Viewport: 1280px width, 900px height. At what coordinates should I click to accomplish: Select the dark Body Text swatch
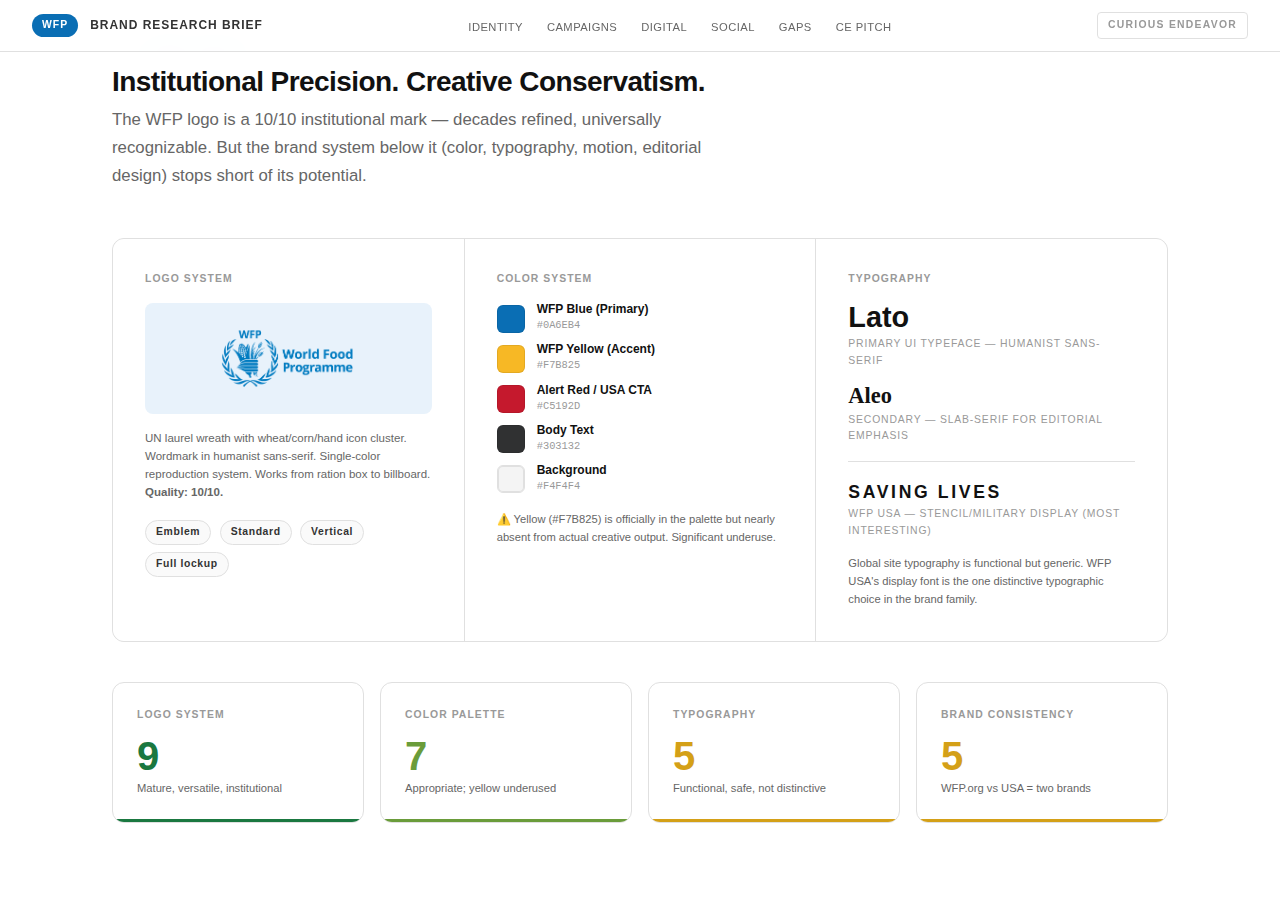(511, 439)
